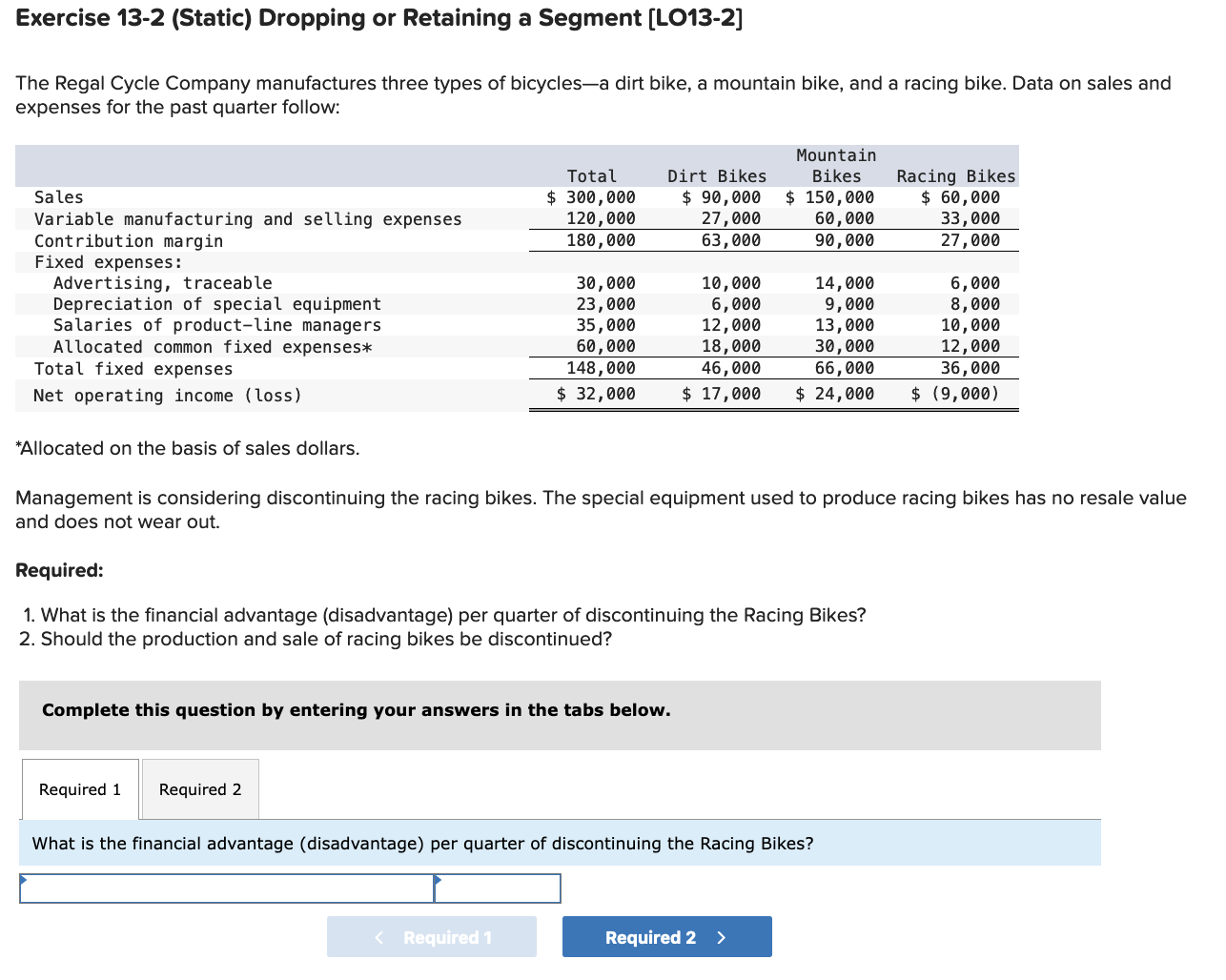Image resolution: width=1226 pixels, height=980 pixels.
Task: Select the Total fixed expenses row
Action: point(286,367)
